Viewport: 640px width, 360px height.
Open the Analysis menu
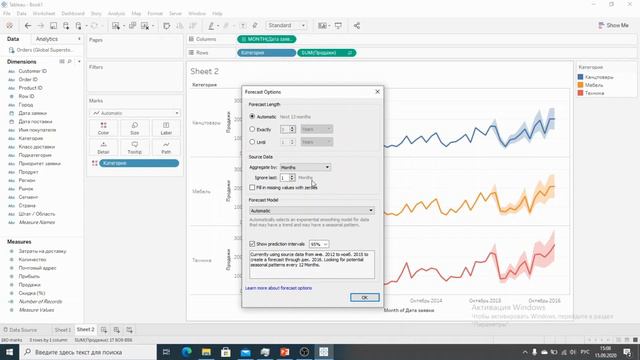[116, 13]
